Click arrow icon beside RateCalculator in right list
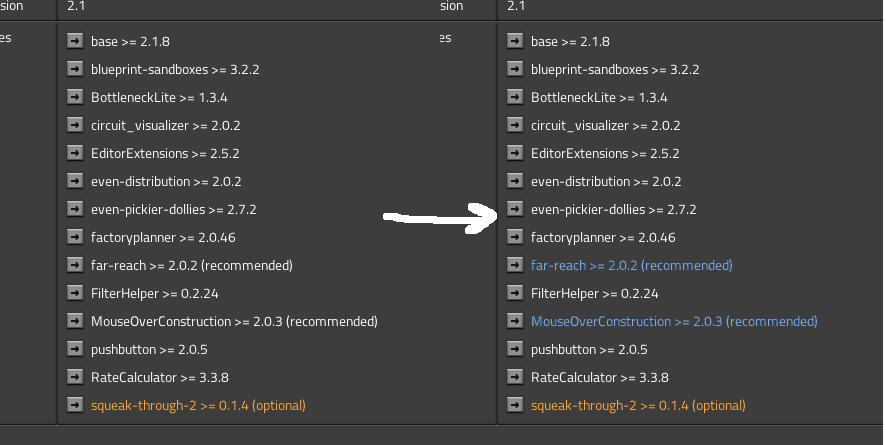 pyautogui.click(x=515, y=377)
